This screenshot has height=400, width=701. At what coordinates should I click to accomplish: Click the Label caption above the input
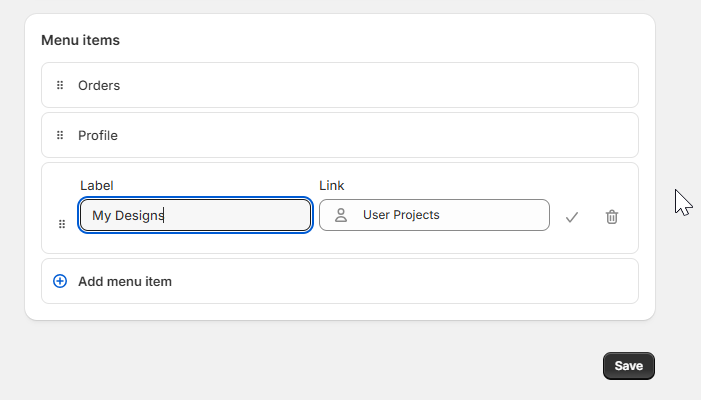coord(97,185)
